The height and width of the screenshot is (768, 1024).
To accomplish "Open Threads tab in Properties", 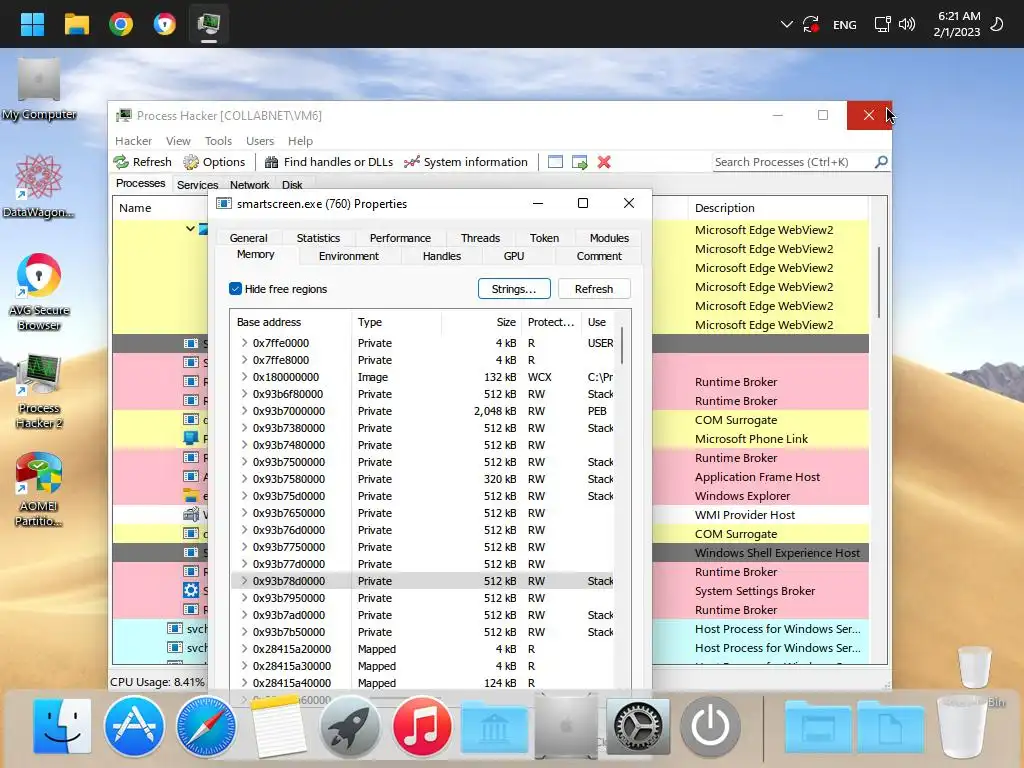I will (480, 238).
